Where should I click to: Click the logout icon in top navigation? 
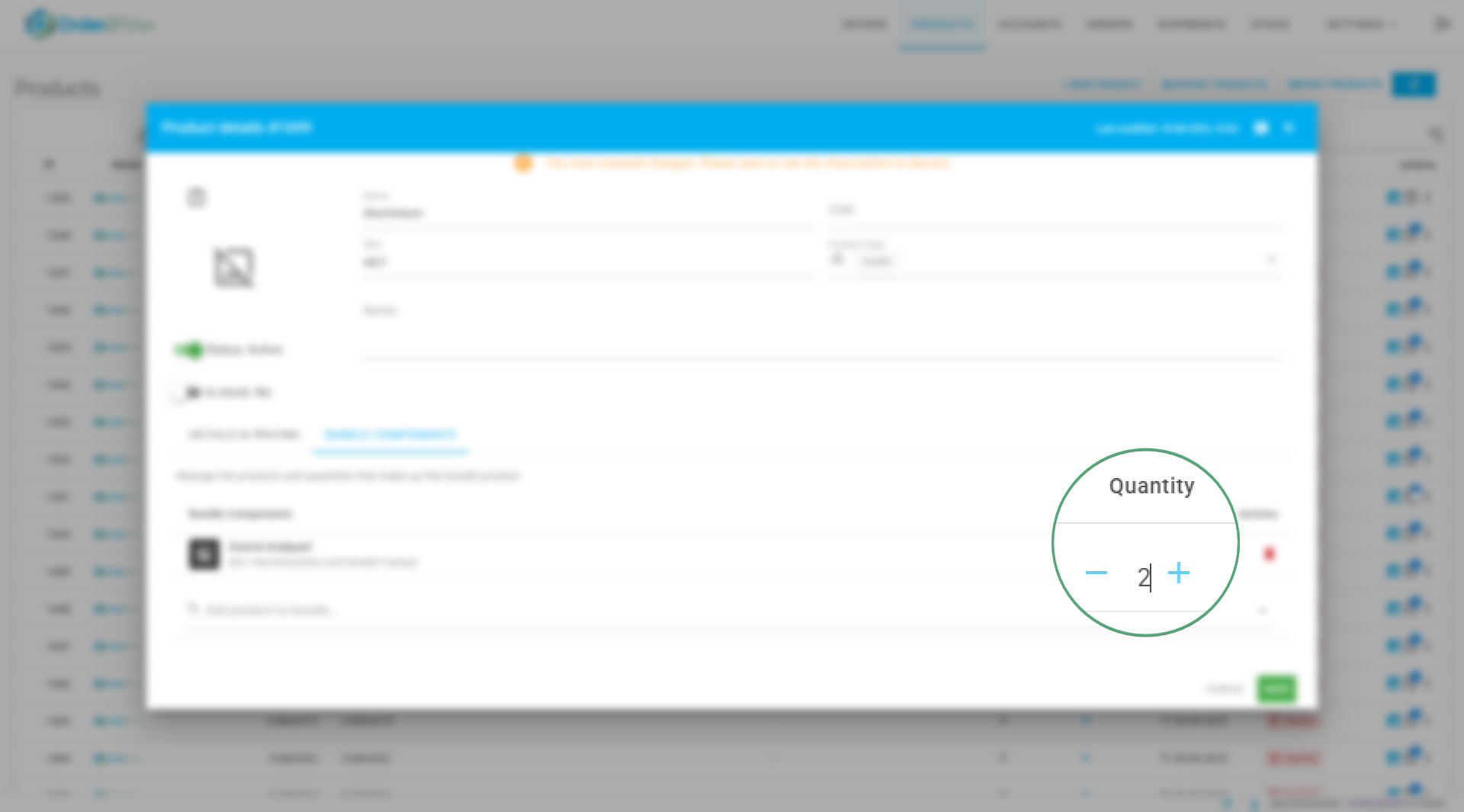(1441, 24)
